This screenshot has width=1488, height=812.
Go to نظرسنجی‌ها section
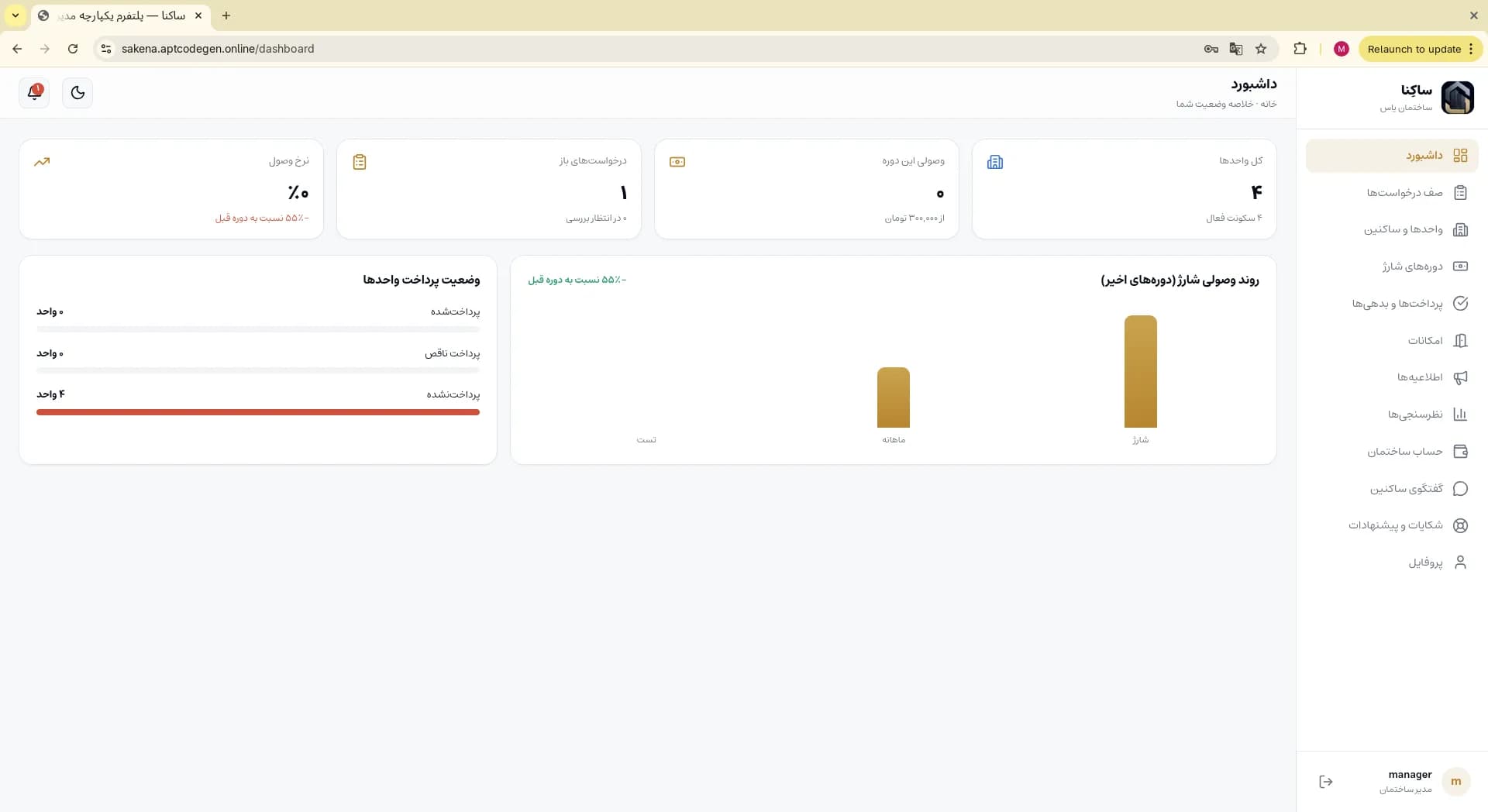(x=1392, y=415)
